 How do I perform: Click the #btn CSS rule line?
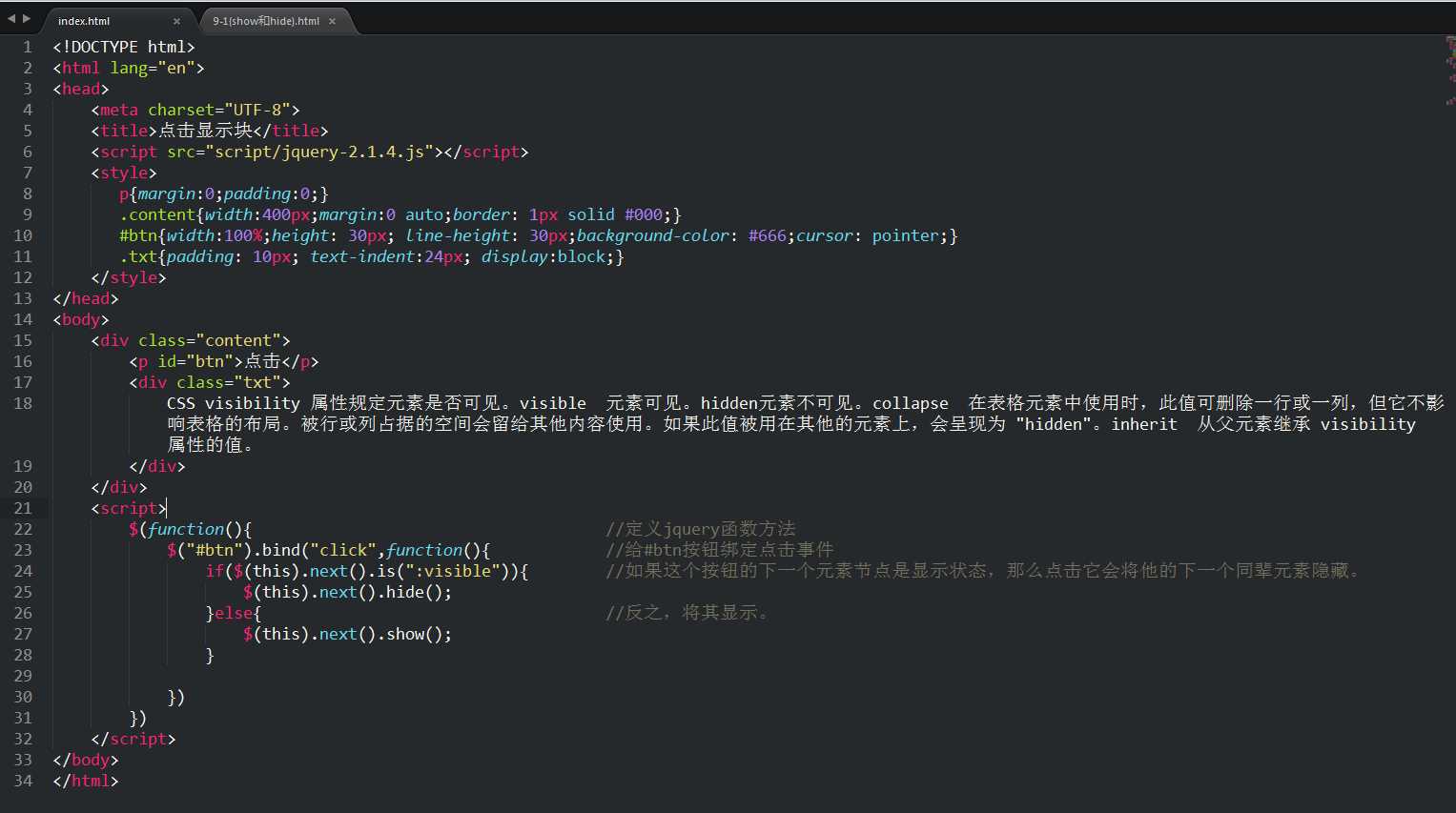[x=539, y=235]
